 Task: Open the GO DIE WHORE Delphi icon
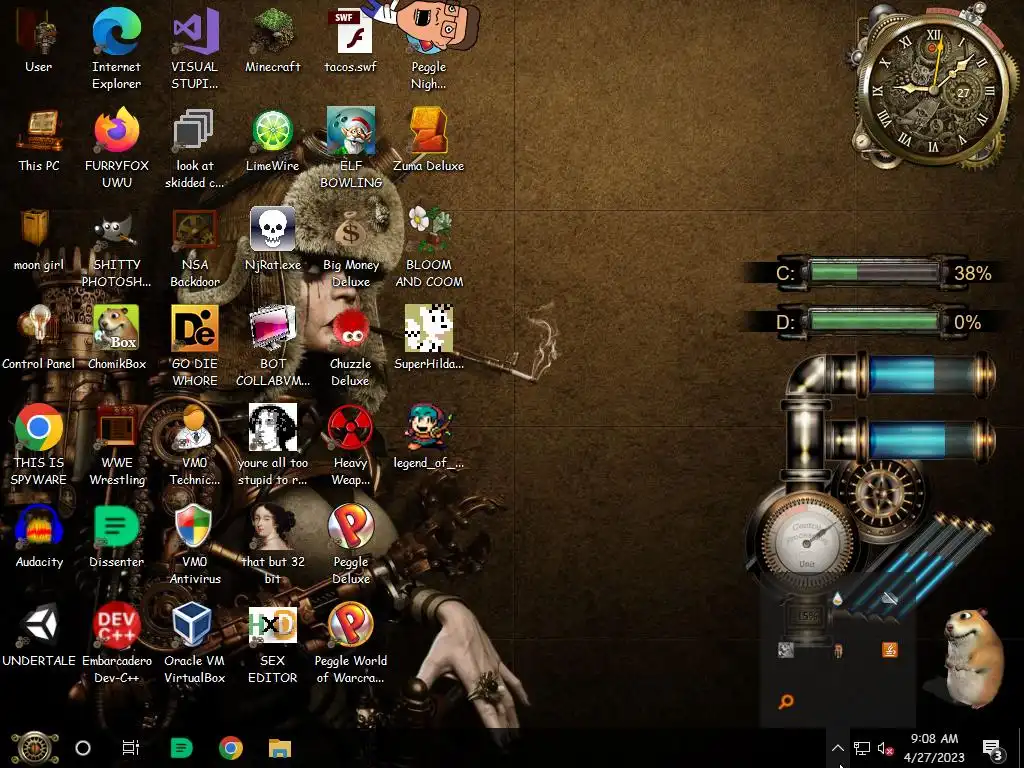195,346
